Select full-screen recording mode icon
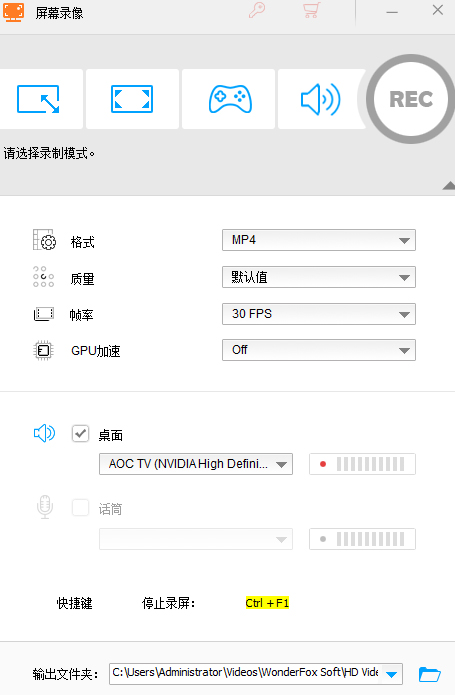The width and height of the screenshot is (455, 695). [x=132, y=99]
